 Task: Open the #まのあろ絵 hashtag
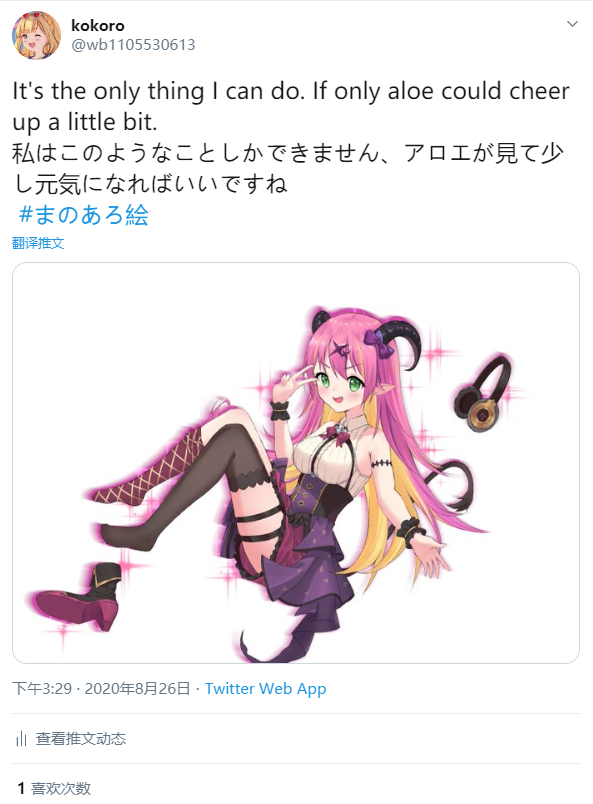click(x=84, y=214)
